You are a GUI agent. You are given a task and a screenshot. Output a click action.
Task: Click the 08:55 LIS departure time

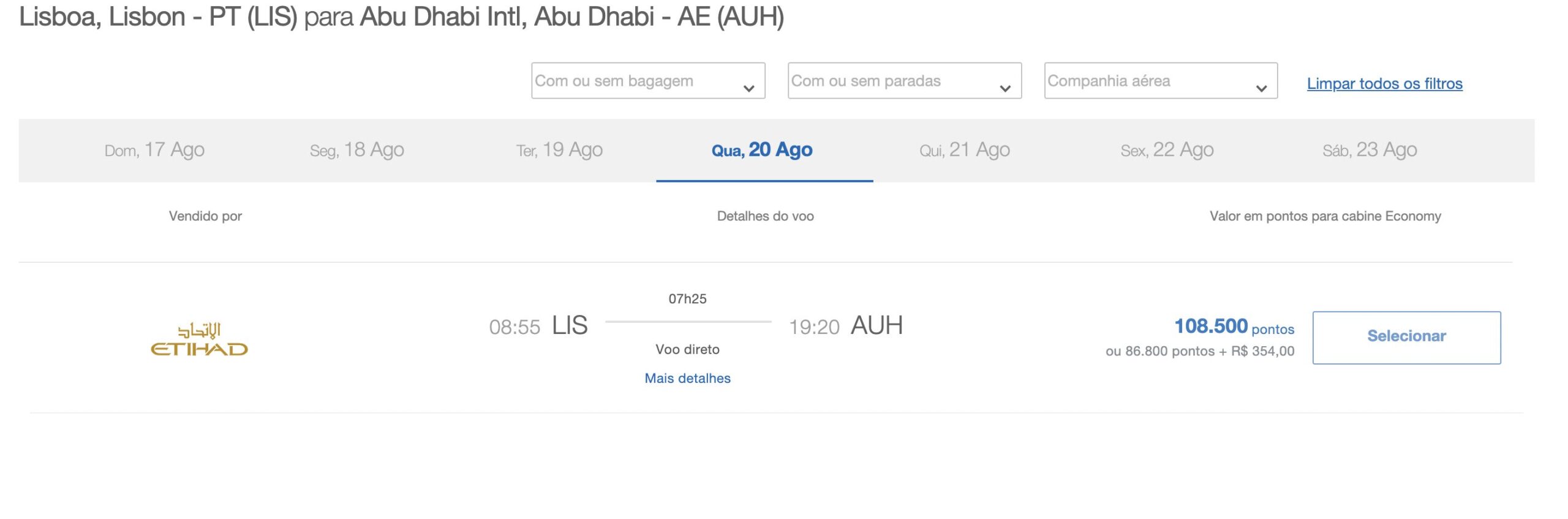pos(538,326)
